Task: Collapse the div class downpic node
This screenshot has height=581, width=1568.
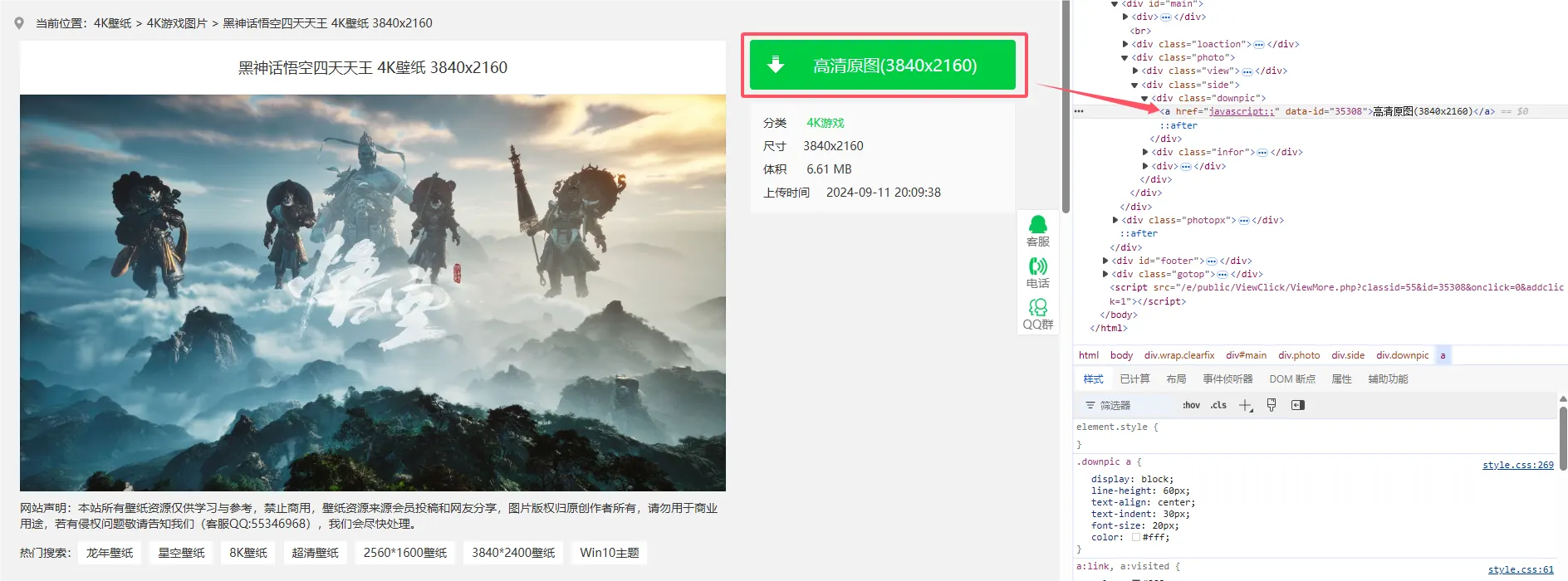Action: [x=1144, y=99]
